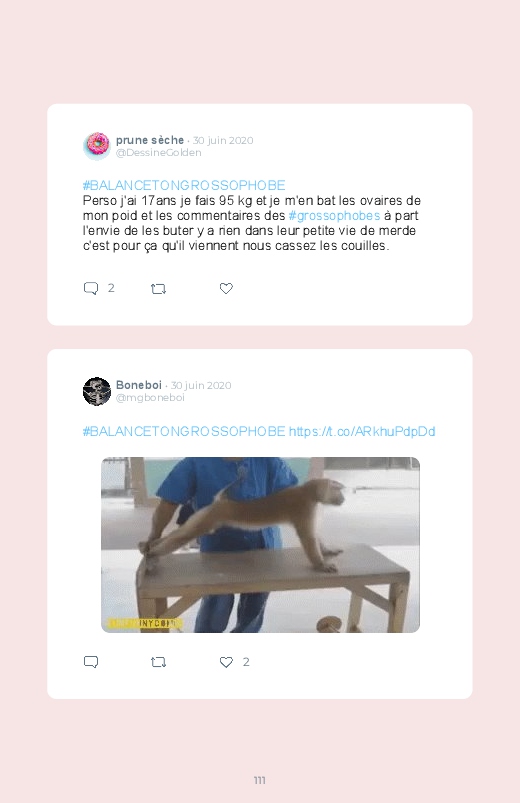Click first tweet's 30 juin 2020 date
Viewport: 520px width, 803px height.
click(x=223, y=140)
